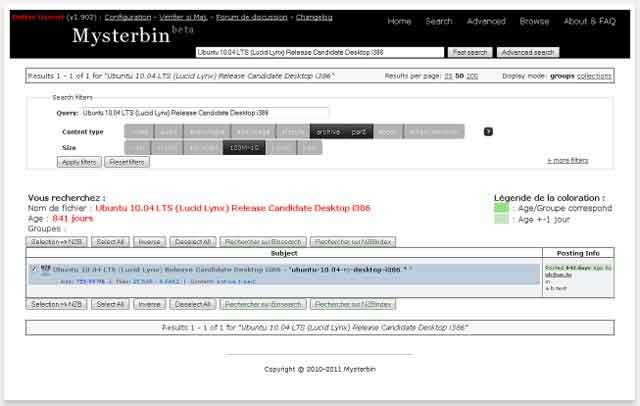Open the Browse navigation item
640x406 pixels.
[x=534, y=21]
